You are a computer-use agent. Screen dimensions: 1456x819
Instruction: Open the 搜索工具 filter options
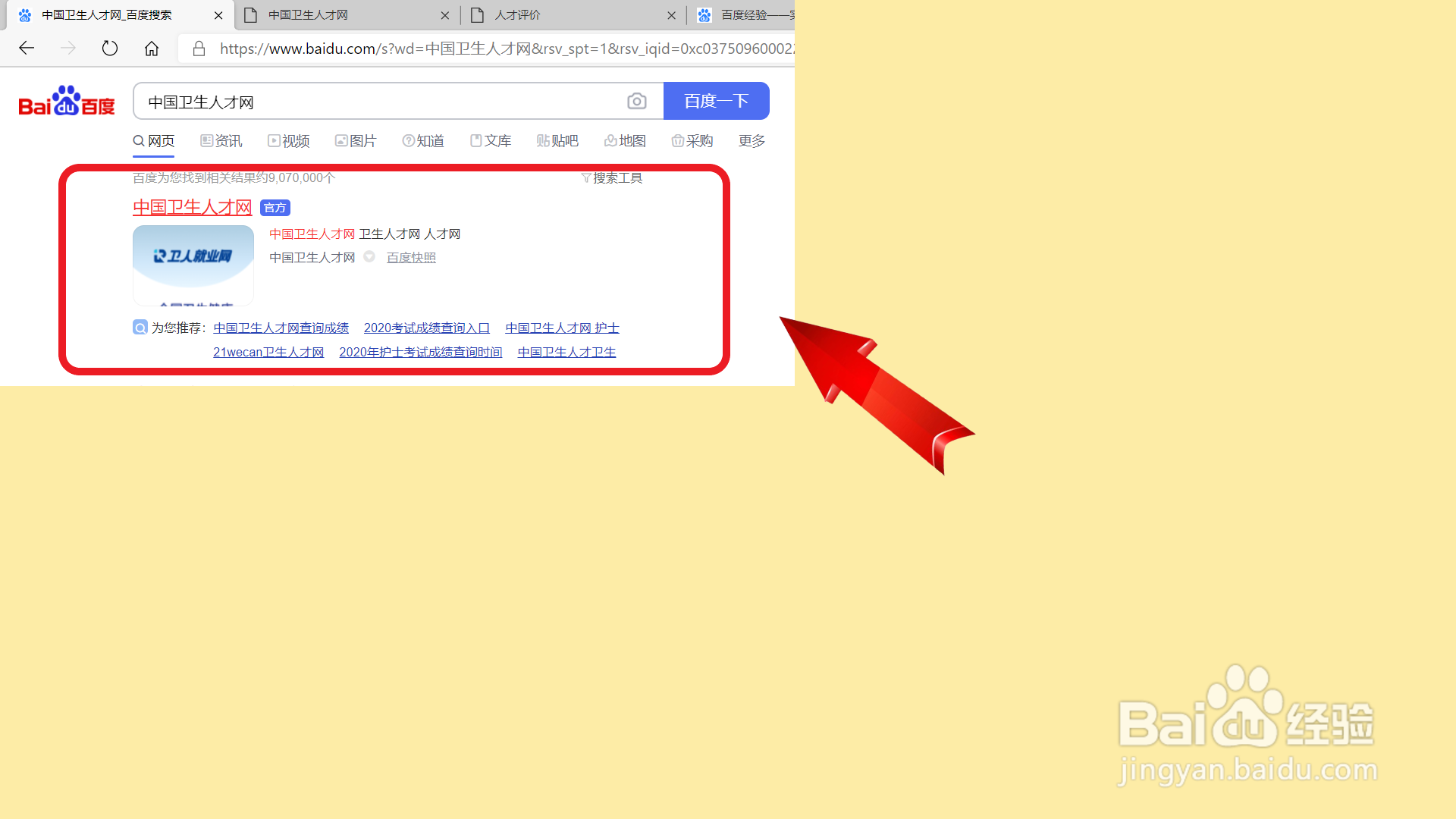click(x=612, y=178)
